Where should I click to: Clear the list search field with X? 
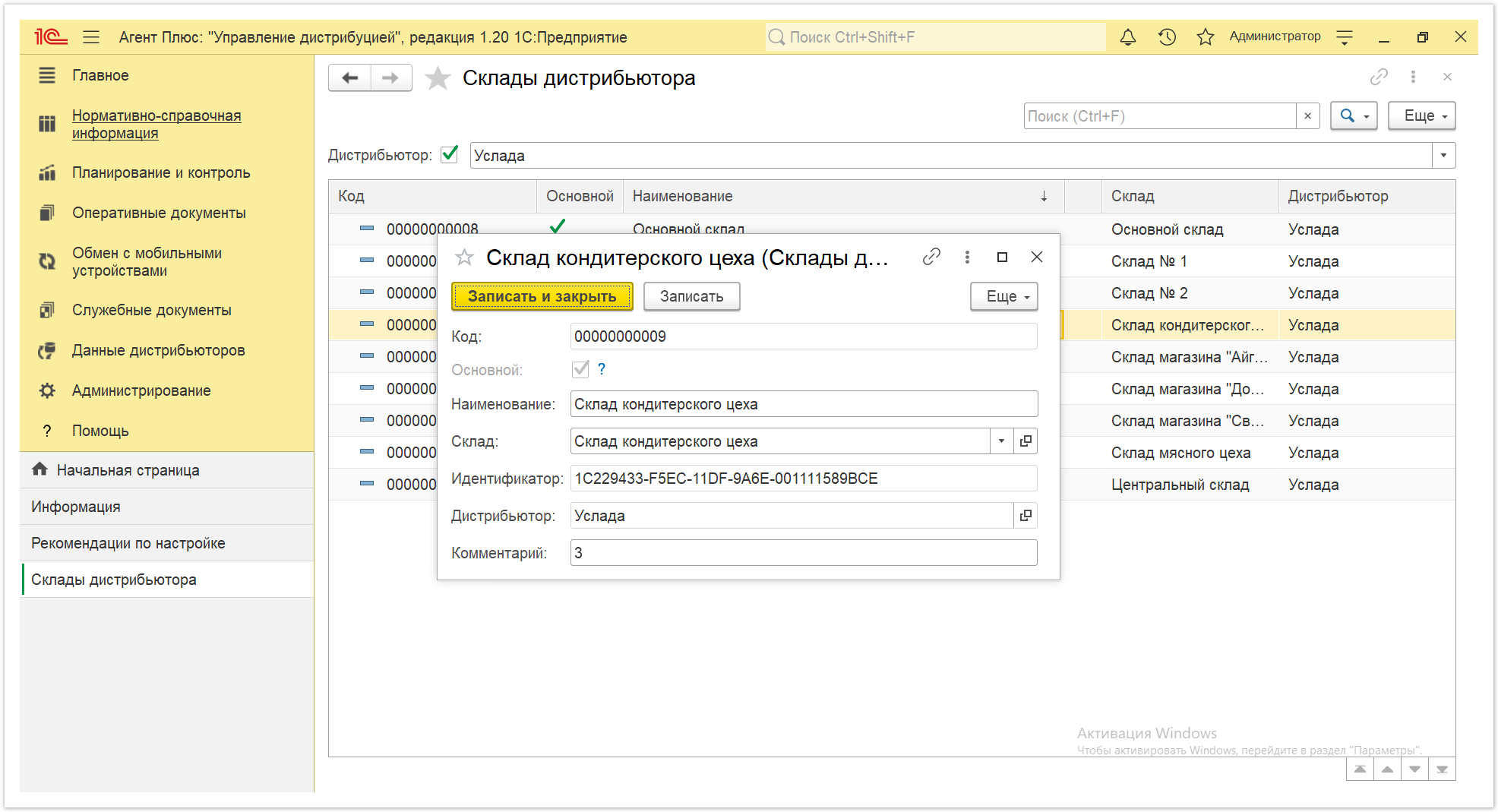click(1307, 116)
